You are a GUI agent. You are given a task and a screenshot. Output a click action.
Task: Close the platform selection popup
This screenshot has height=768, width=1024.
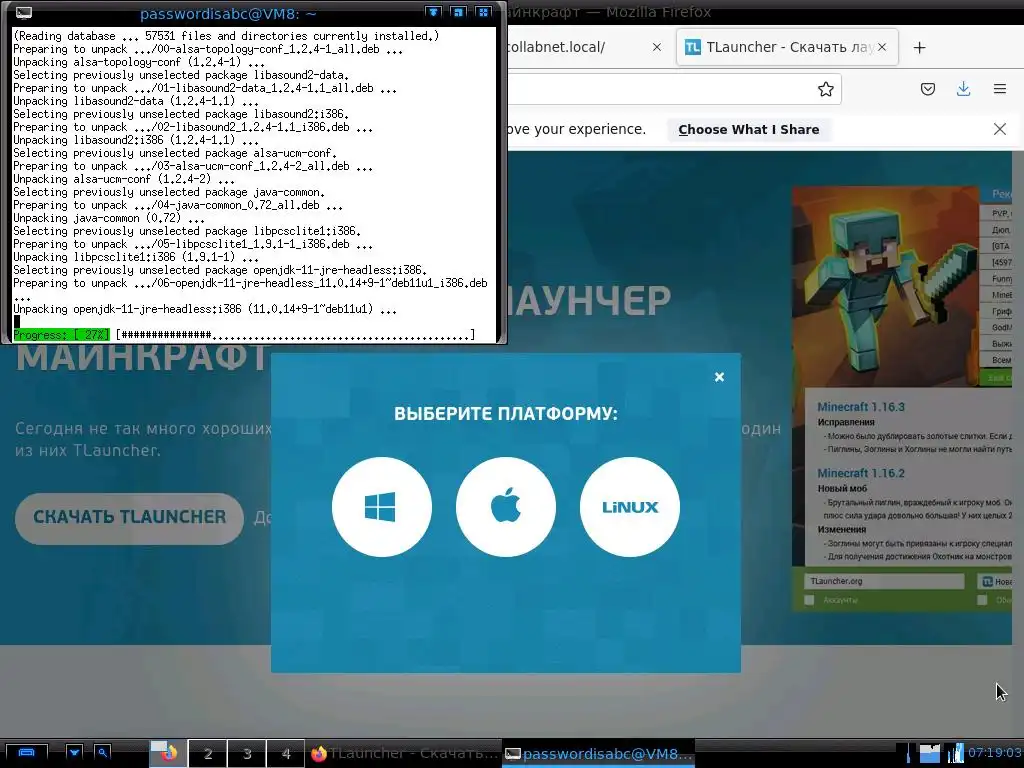719,377
